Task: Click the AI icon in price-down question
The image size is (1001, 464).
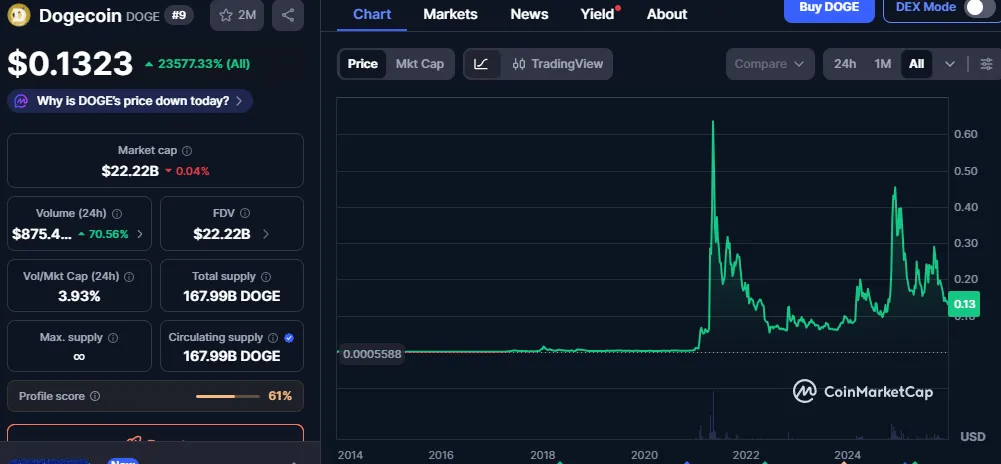Action: pos(21,101)
